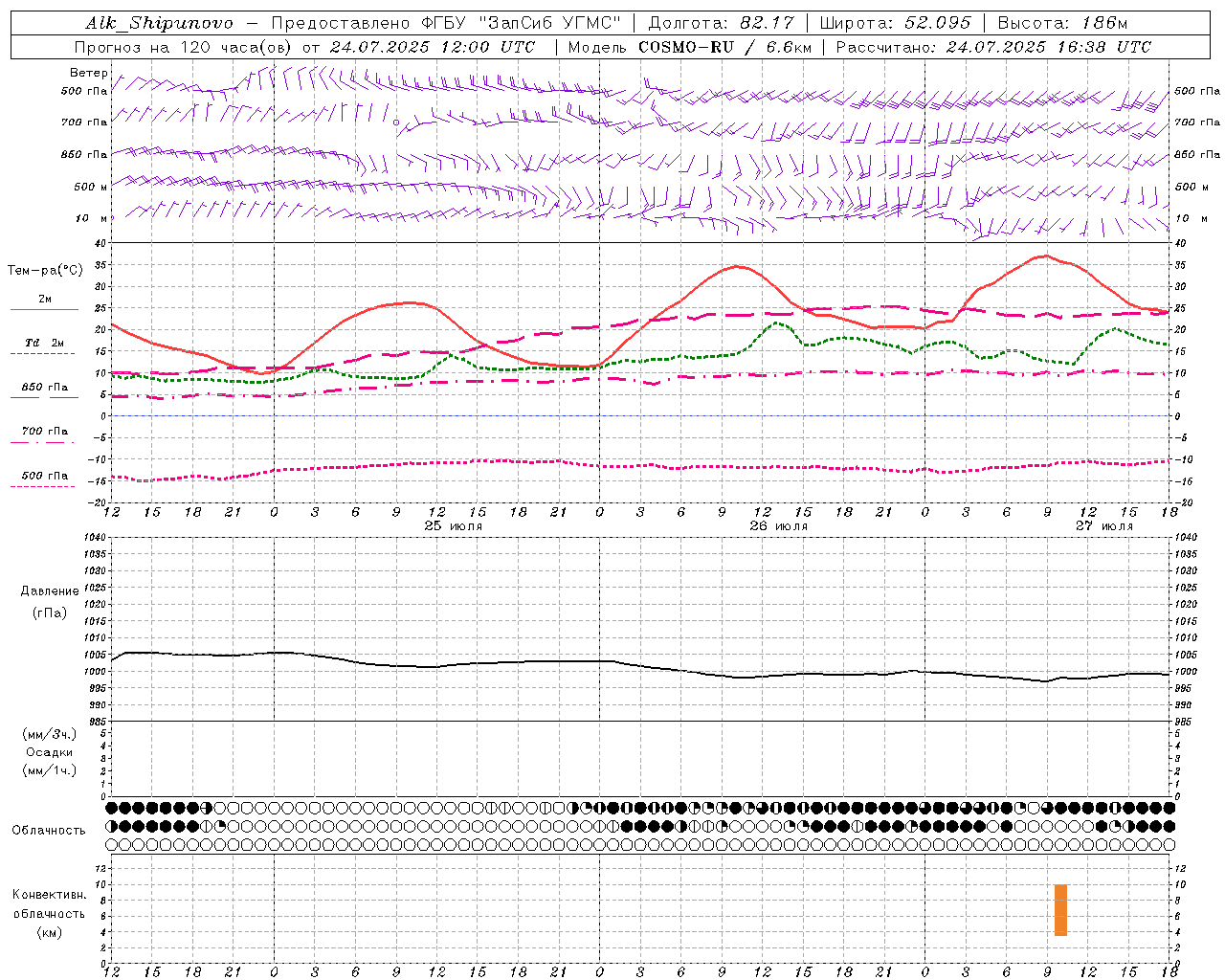Click the Конвективн. label text
The width and height of the screenshot is (1225, 980).
pyautogui.click(x=50, y=895)
